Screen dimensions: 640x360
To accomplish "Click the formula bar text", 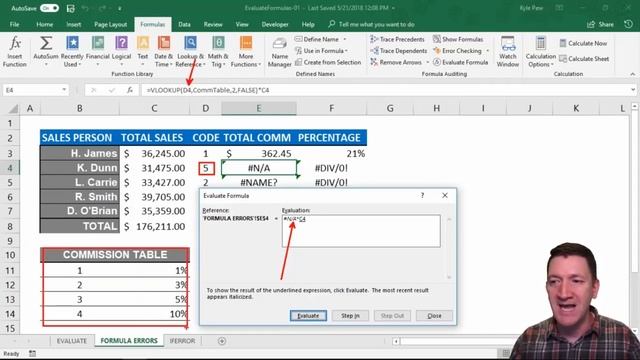I will (208, 90).
